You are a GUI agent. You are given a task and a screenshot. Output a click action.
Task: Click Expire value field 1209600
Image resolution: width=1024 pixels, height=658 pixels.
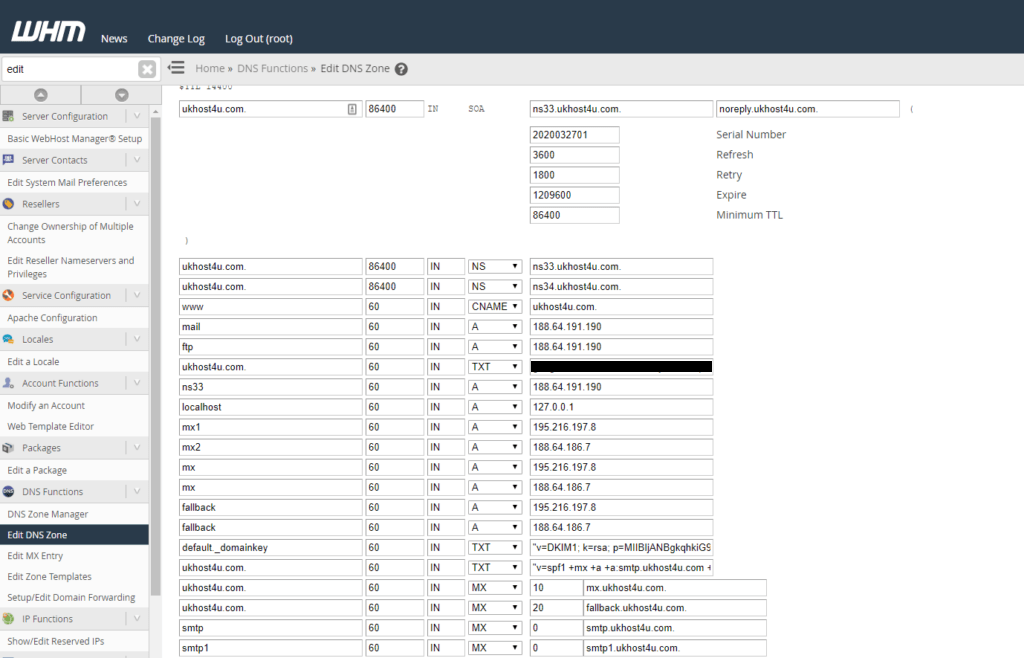pyautogui.click(x=575, y=195)
